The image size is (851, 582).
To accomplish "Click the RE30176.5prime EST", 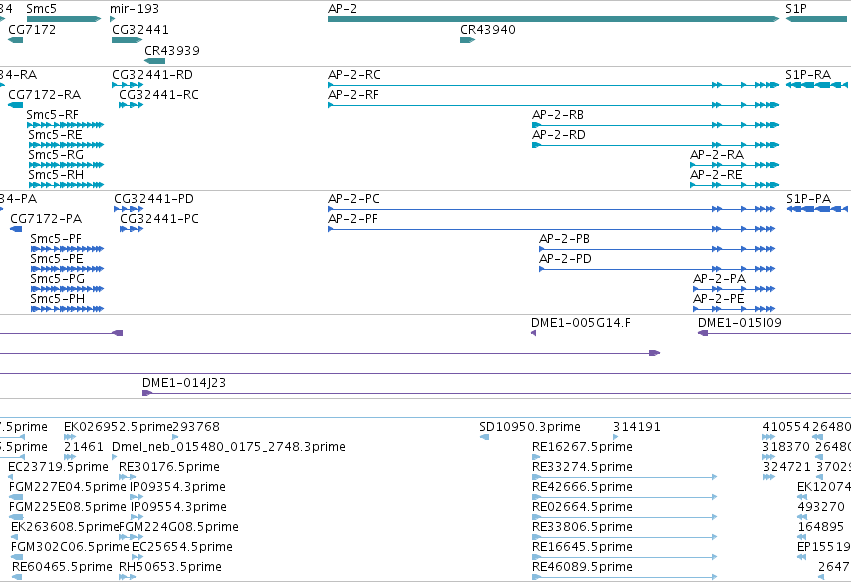I will 128,477.
